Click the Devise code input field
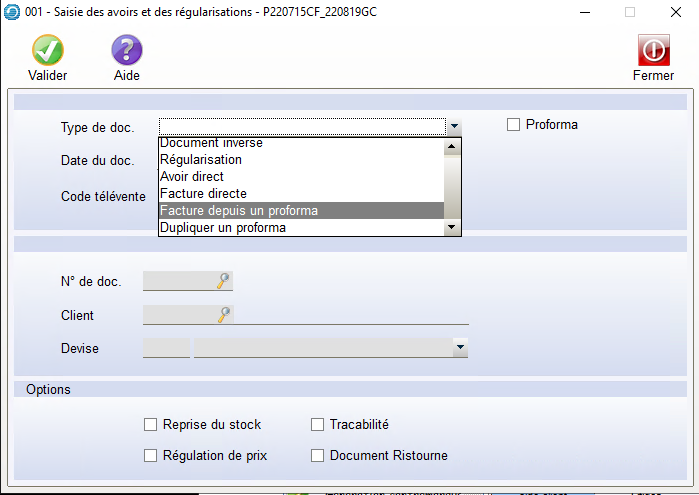Image resolution: width=699 pixels, height=495 pixels. tap(166, 348)
